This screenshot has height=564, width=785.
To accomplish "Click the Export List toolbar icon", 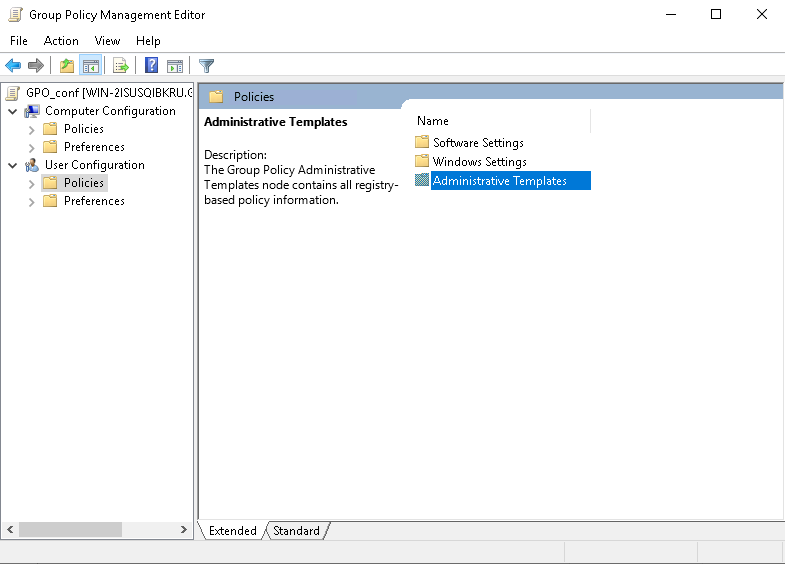I will (121, 66).
